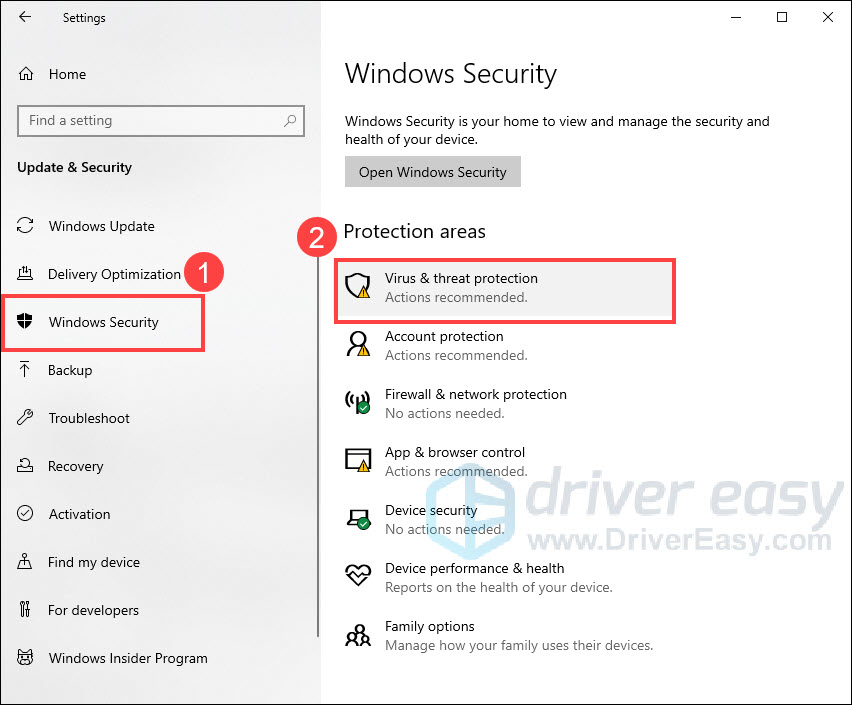
Task: Open the Backup settings page
Action: point(70,370)
